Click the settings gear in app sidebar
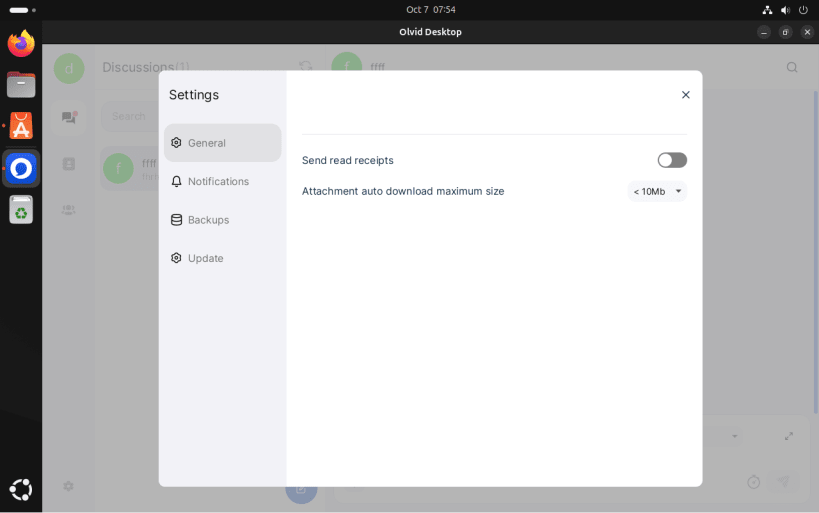The height and width of the screenshot is (513, 819). click(68, 486)
